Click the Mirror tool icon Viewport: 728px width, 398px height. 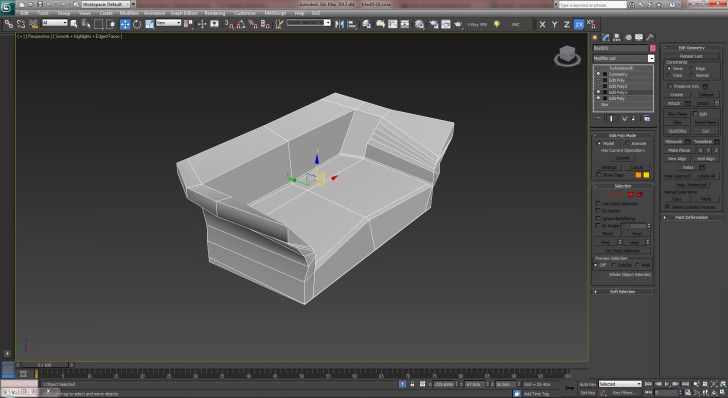point(340,24)
